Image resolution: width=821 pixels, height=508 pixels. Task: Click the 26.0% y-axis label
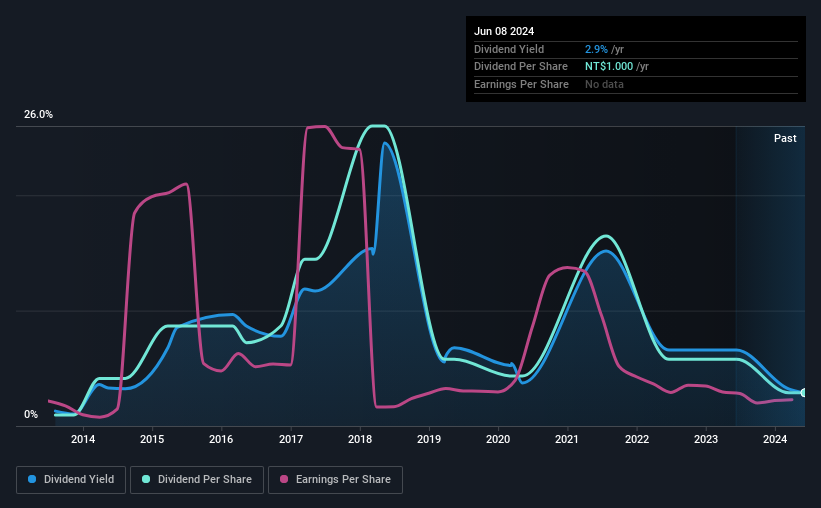pyautogui.click(x=38, y=115)
